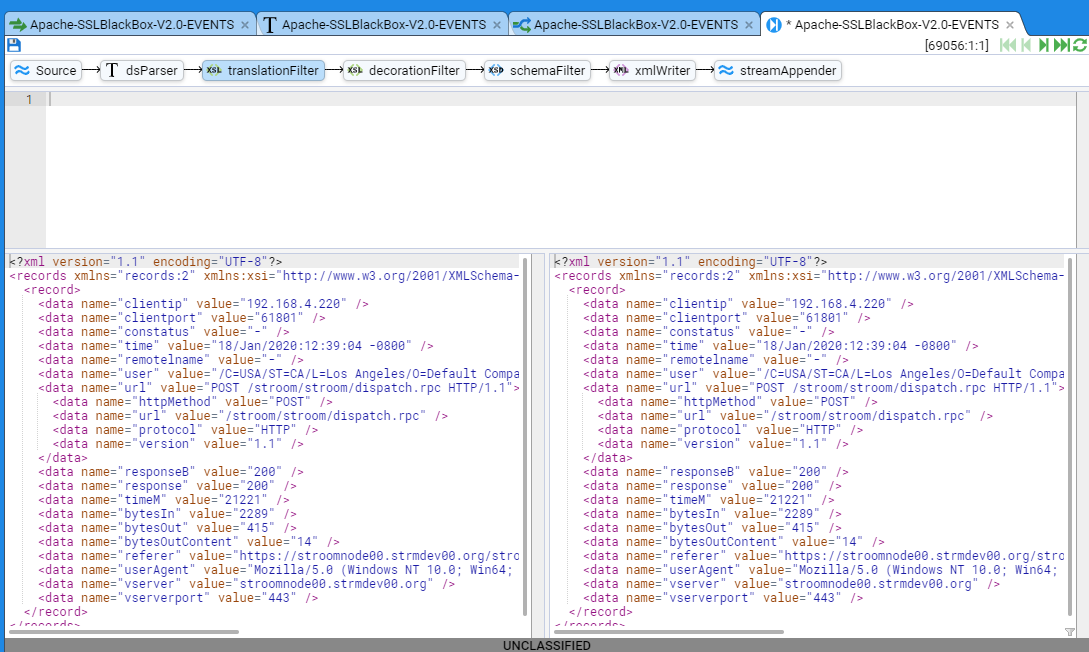This screenshot has width=1089, height=652.
Task: Select the Source pipeline element
Action: point(46,70)
